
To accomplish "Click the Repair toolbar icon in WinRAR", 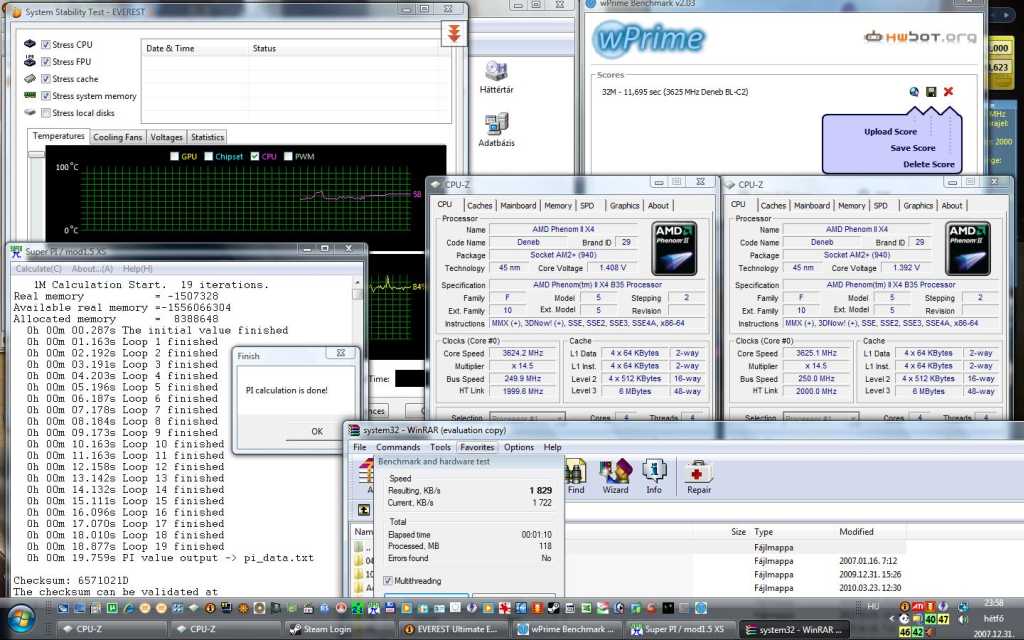I will (x=699, y=477).
